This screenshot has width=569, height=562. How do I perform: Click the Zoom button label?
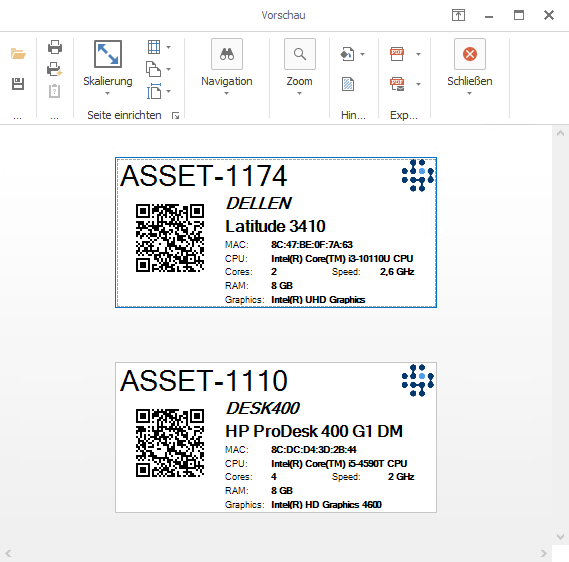coord(299,81)
